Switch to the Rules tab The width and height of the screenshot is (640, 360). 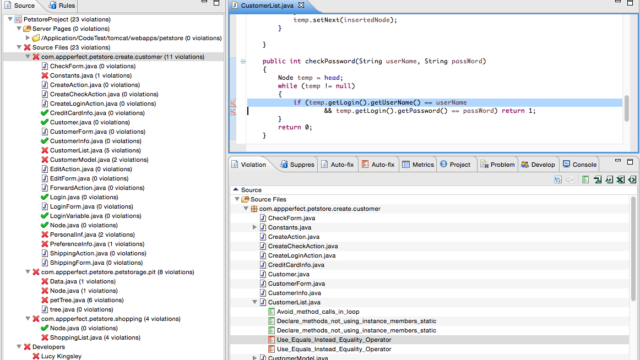click(62, 5)
